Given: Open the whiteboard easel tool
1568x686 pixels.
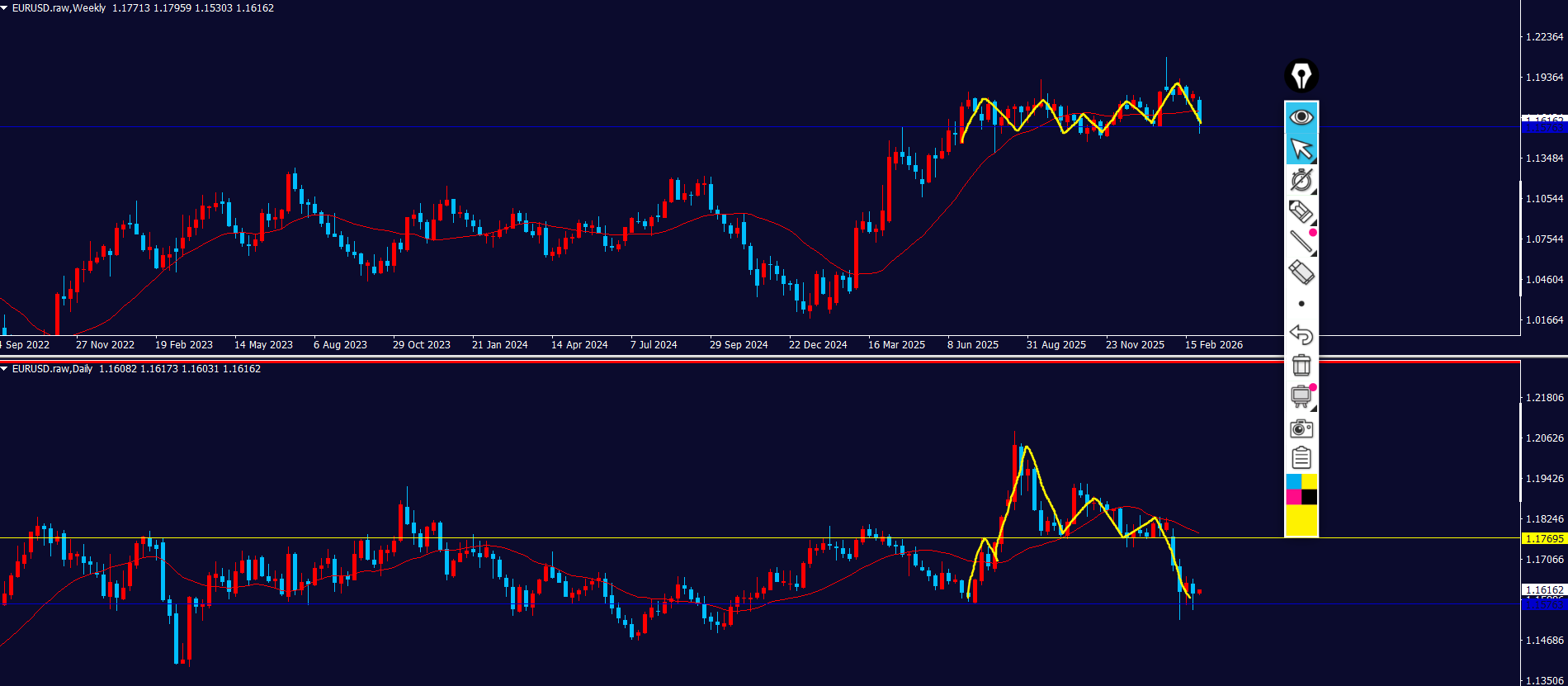Looking at the screenshot, I should coord(1301,396).
